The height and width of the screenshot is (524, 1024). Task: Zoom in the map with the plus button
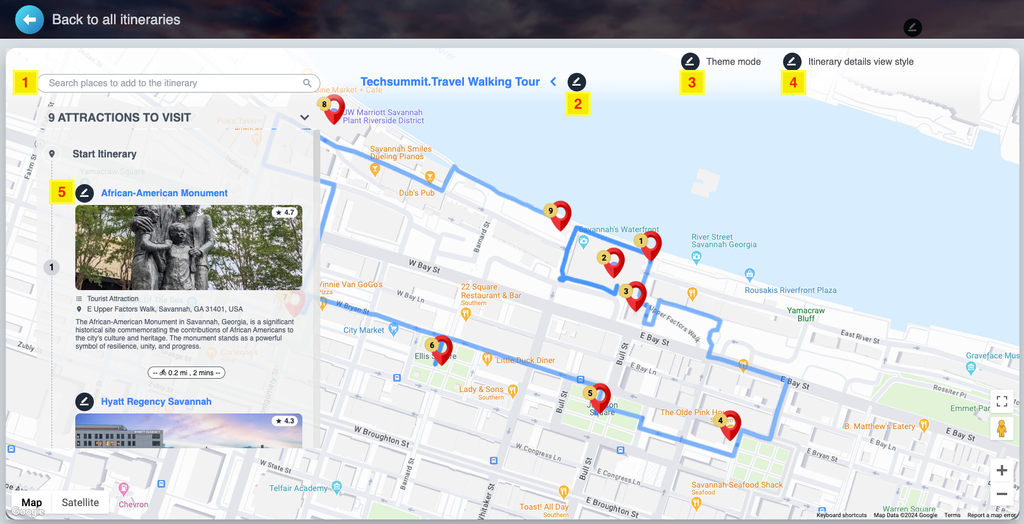1002,470
